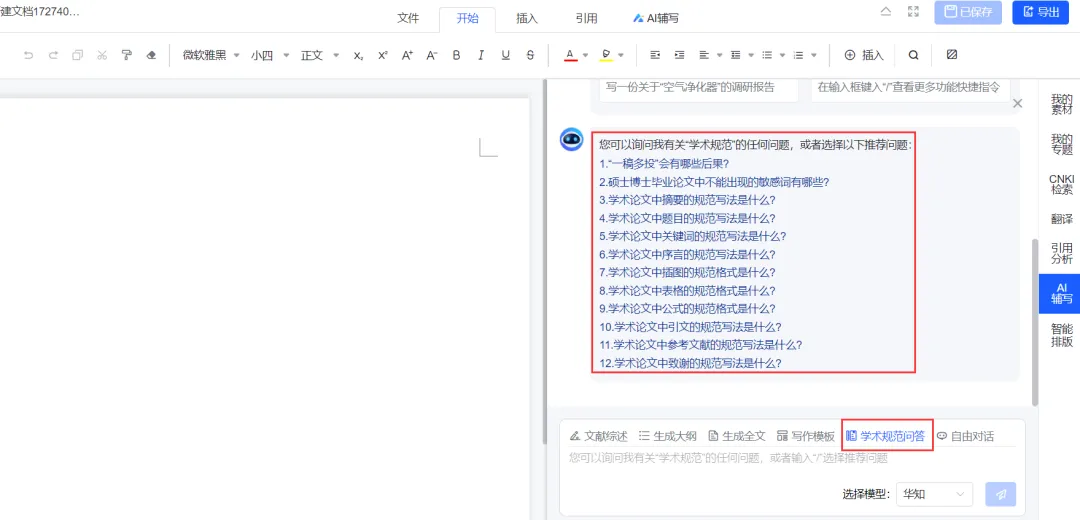The image size is (1080, 520).
Task: Click the eraser clear-format icon
Action: (x=152, y=55)
